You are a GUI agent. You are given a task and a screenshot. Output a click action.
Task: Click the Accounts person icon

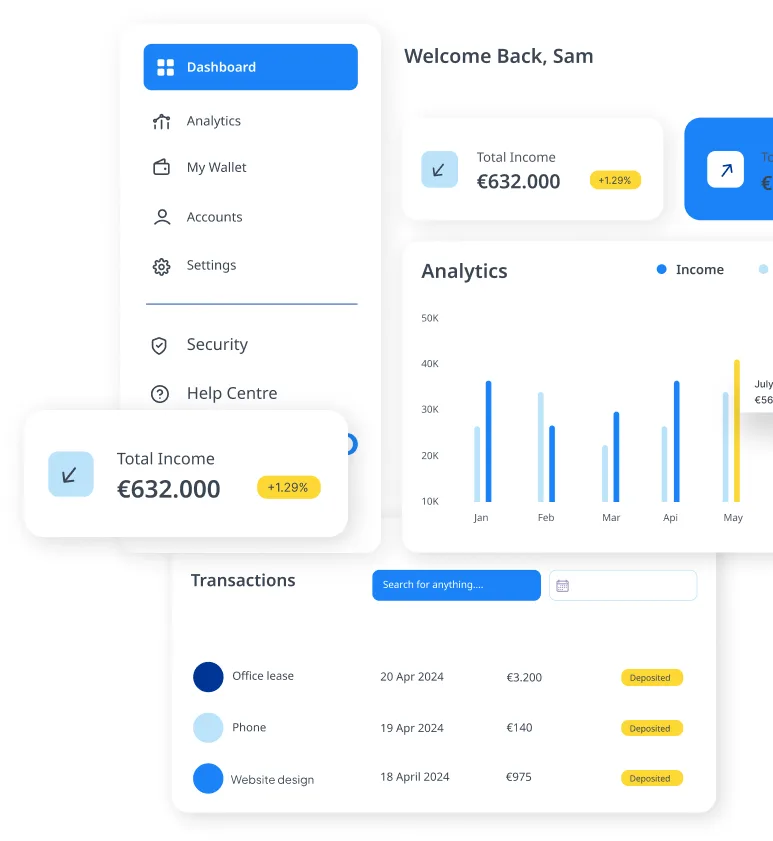162,217
